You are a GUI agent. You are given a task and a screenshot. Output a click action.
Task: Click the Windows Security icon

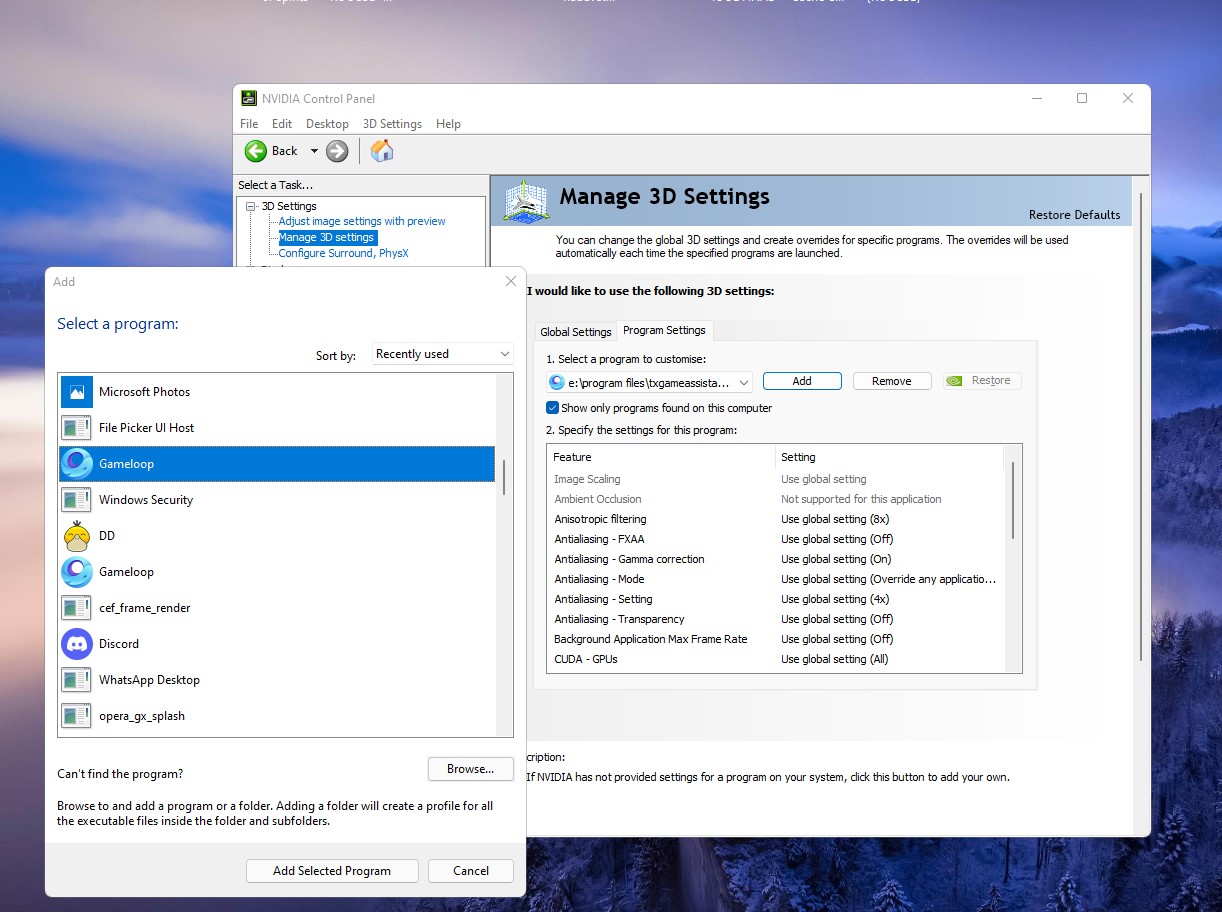(77, 500)
